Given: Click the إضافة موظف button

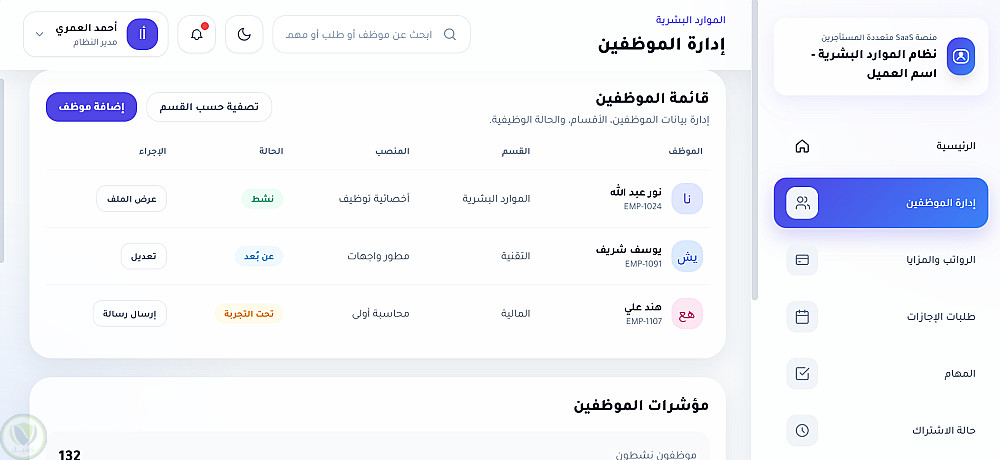Looking at the screenshot, I should tap(91, 106).
